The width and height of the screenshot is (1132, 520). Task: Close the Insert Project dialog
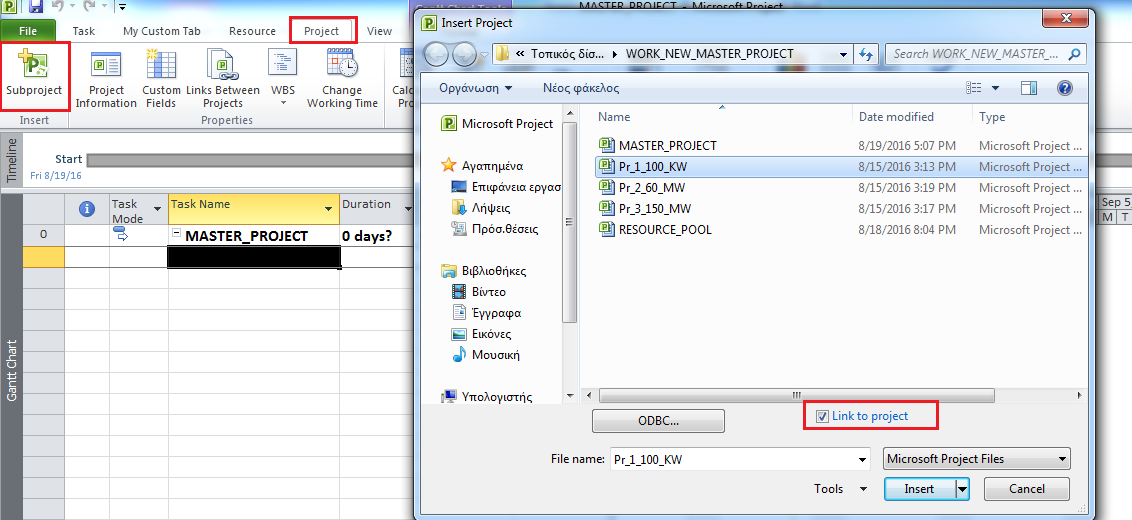tap(1068, 20)
